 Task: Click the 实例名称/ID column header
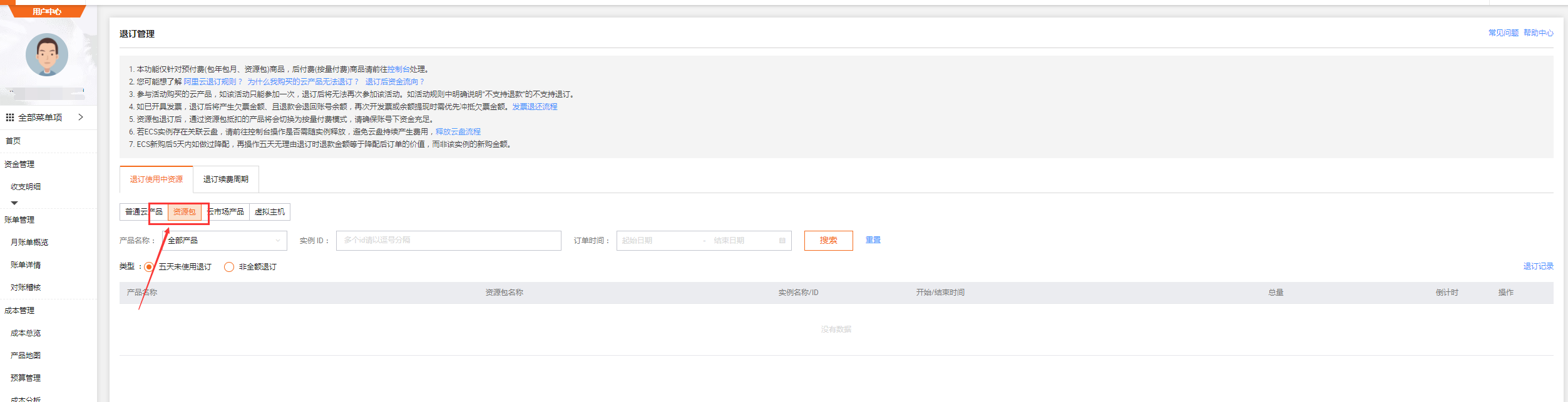(x=799, y=293)
